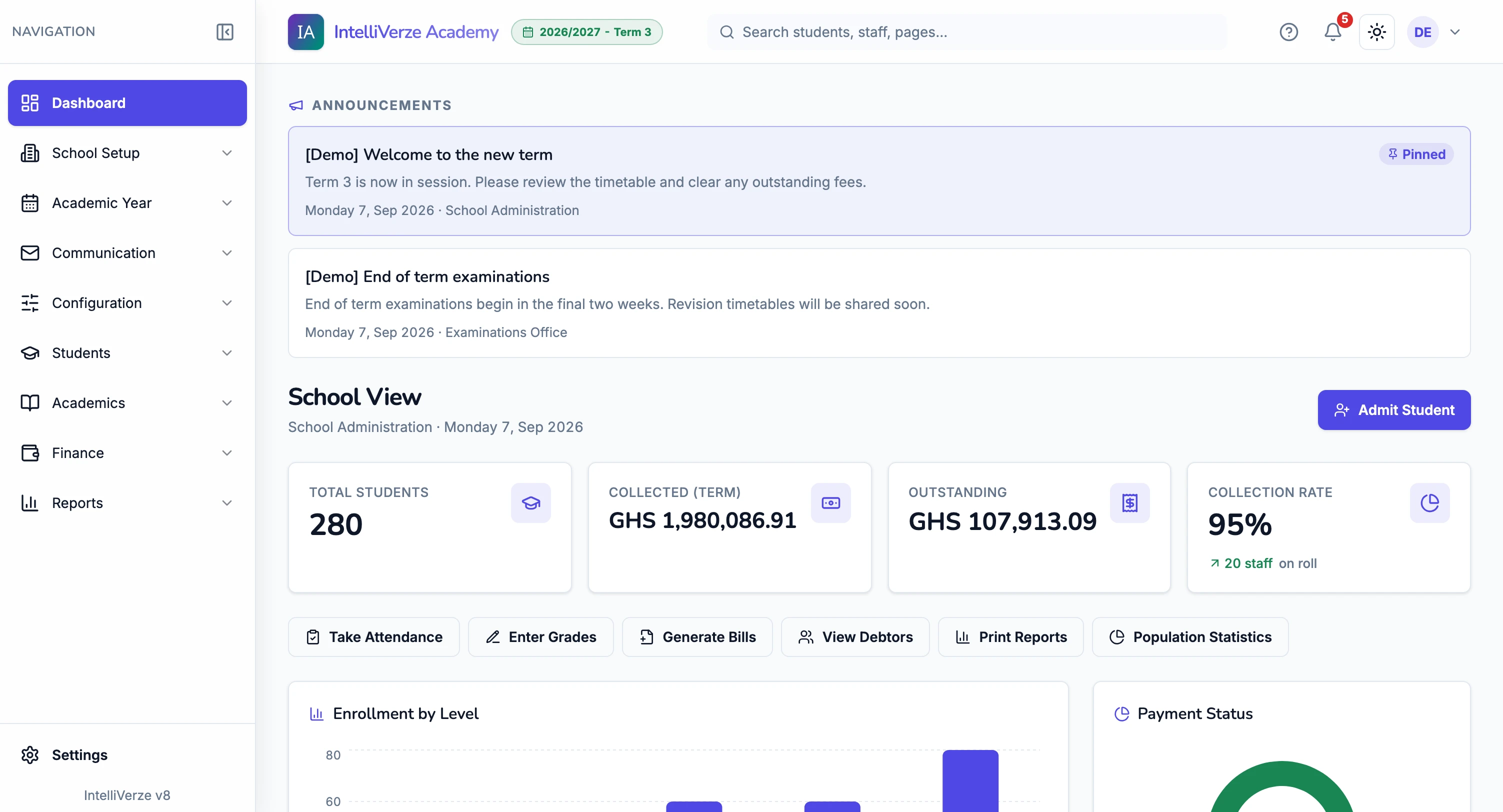The image size is (1503, 812).
Task: Click the Admit Student button
Action: (1394, 410)
